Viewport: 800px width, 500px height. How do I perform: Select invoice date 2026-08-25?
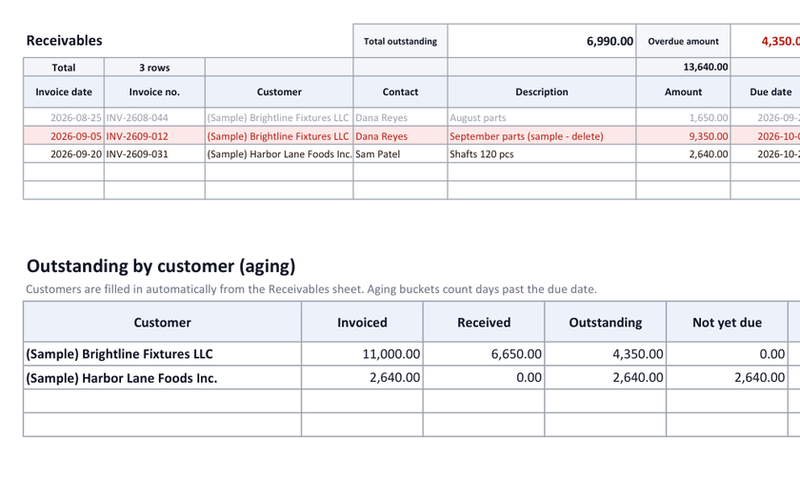click(x=64, y=117)
